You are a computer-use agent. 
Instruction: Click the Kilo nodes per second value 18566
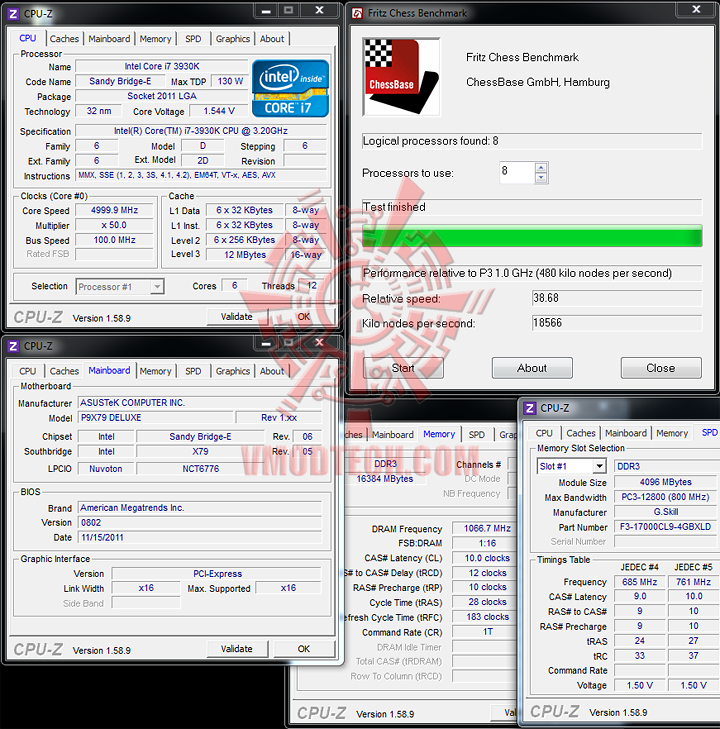(x=617, y=323)
